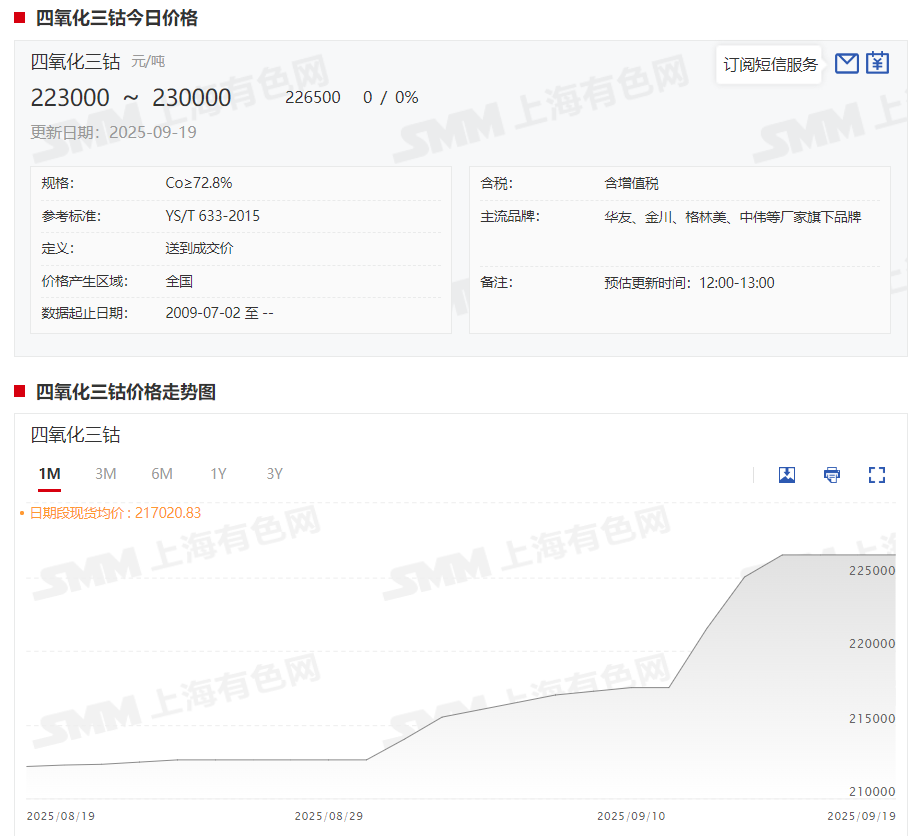The height and width of the screenshot is (836, 913).
Task: Click the 2025/09/10 date axis label
Action: [x=631, y=816]
